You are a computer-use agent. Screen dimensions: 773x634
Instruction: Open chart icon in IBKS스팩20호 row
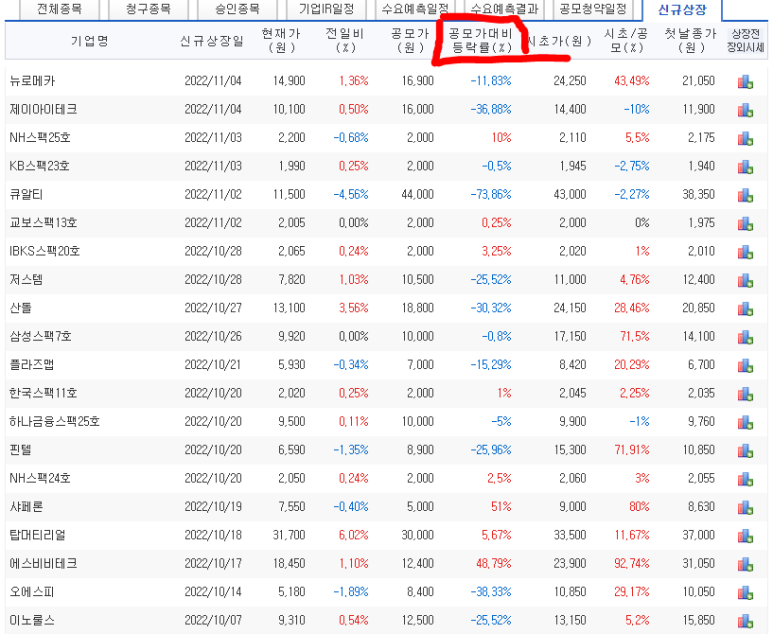745,252
